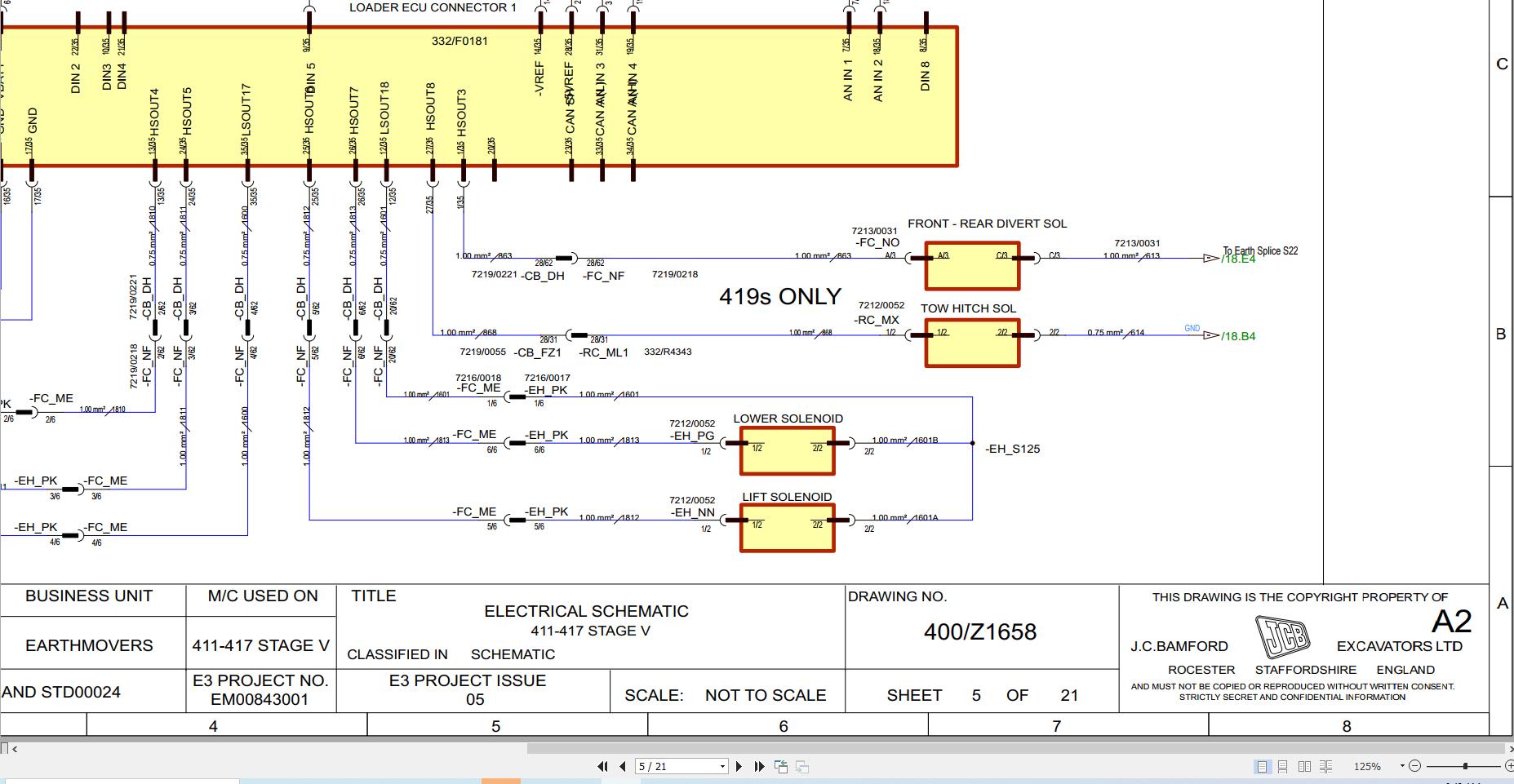Click the zoom slider handle
The height and width of the screenshot is (784, 1514).
coord(1465,766)
